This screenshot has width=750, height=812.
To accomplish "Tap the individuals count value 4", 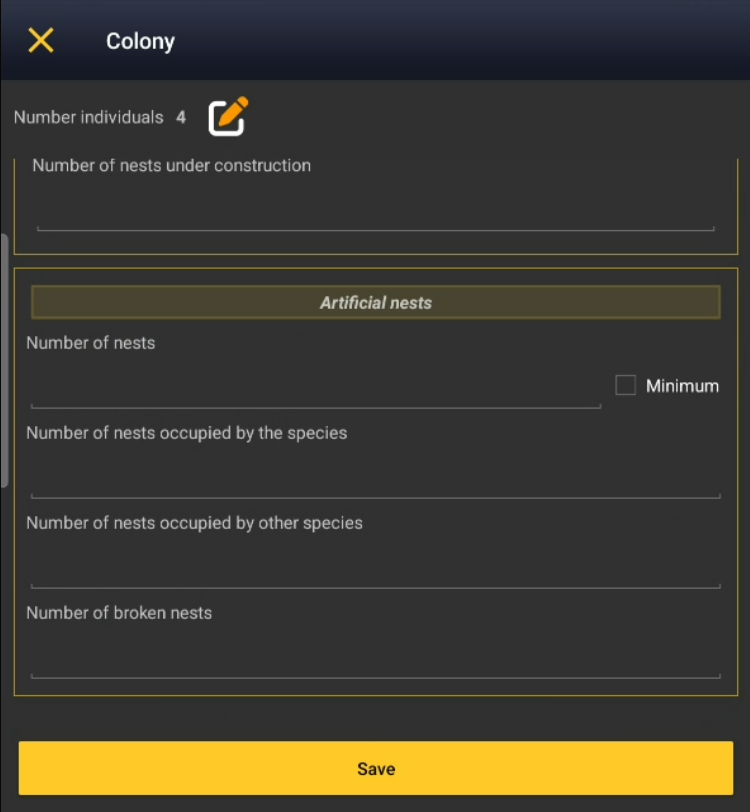I will [x=181, y=117].
